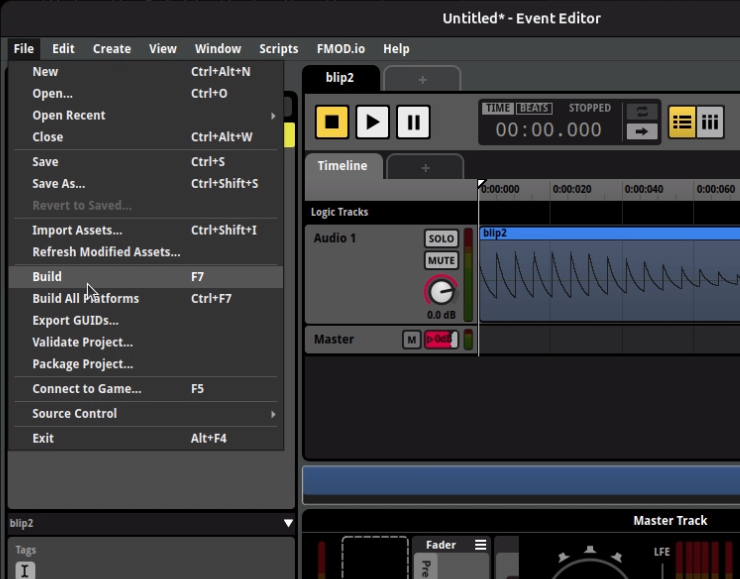Switch to mixer strip view icon

point(710,122)
